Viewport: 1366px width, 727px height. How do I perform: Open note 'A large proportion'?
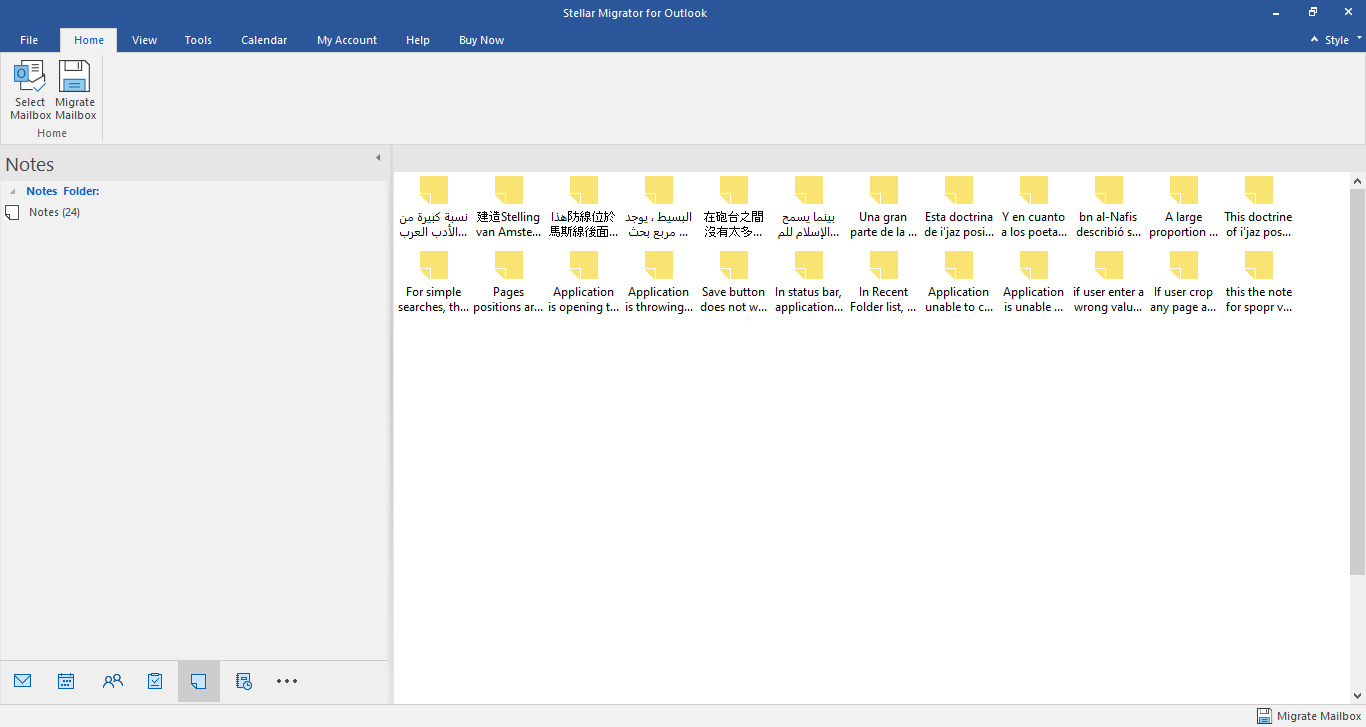(1183, 208)
